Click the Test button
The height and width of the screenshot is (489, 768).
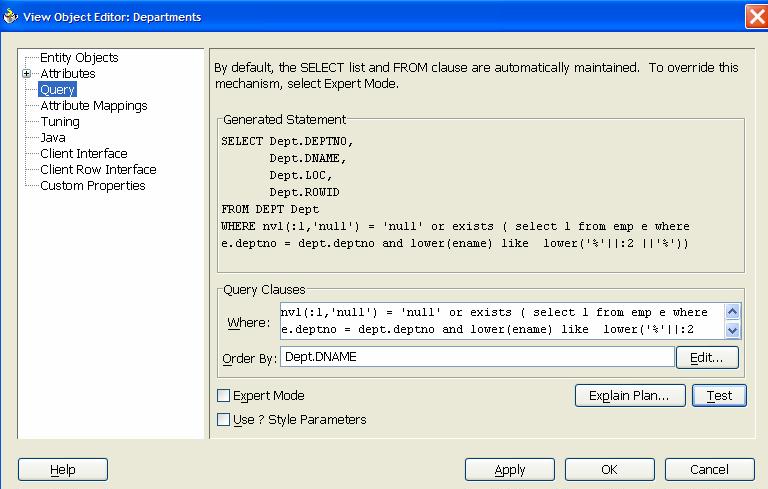point(719,395)
